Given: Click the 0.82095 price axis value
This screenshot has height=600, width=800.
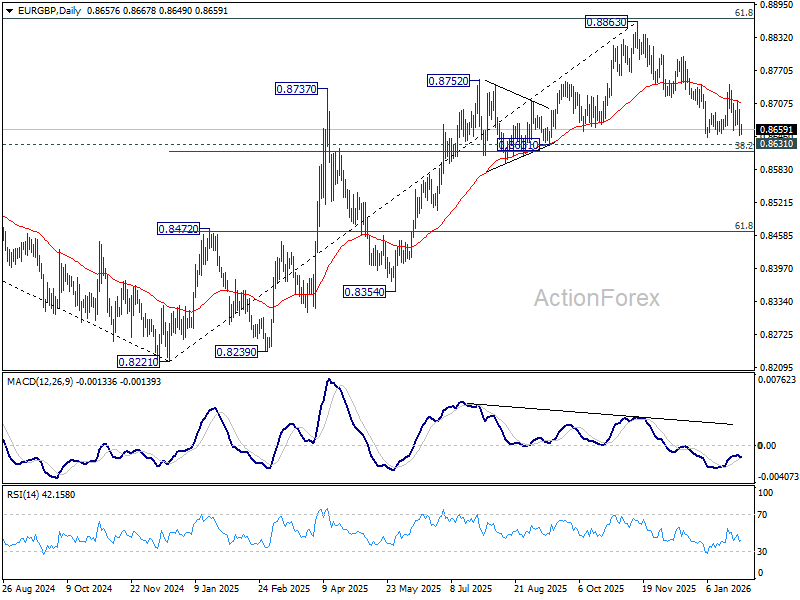Looking at the screenshot, I should coord(777,368).
